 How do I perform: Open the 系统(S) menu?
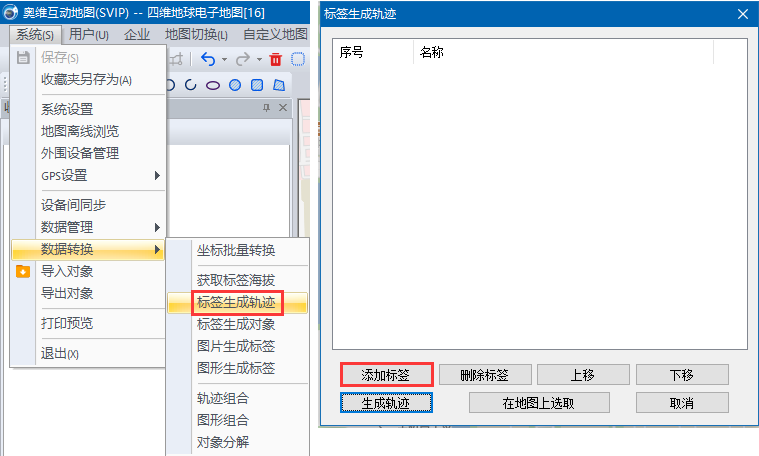tap(35, 35)
